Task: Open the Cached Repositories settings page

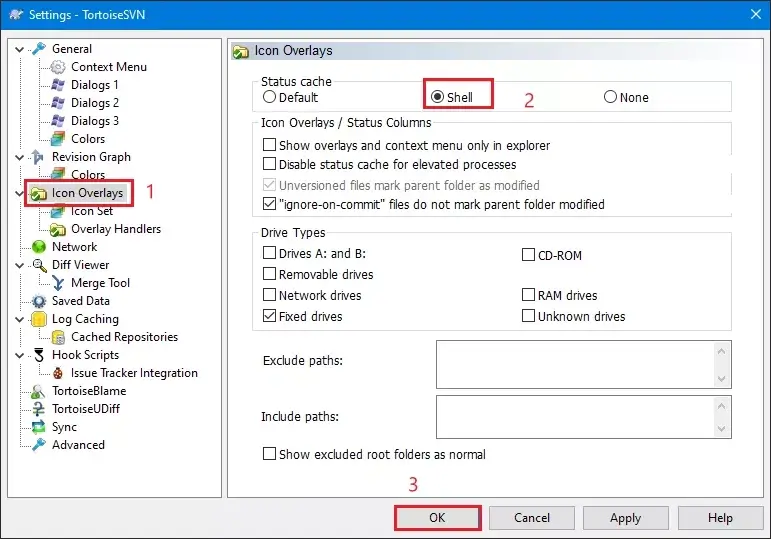Action: click(x=124, y=337)
